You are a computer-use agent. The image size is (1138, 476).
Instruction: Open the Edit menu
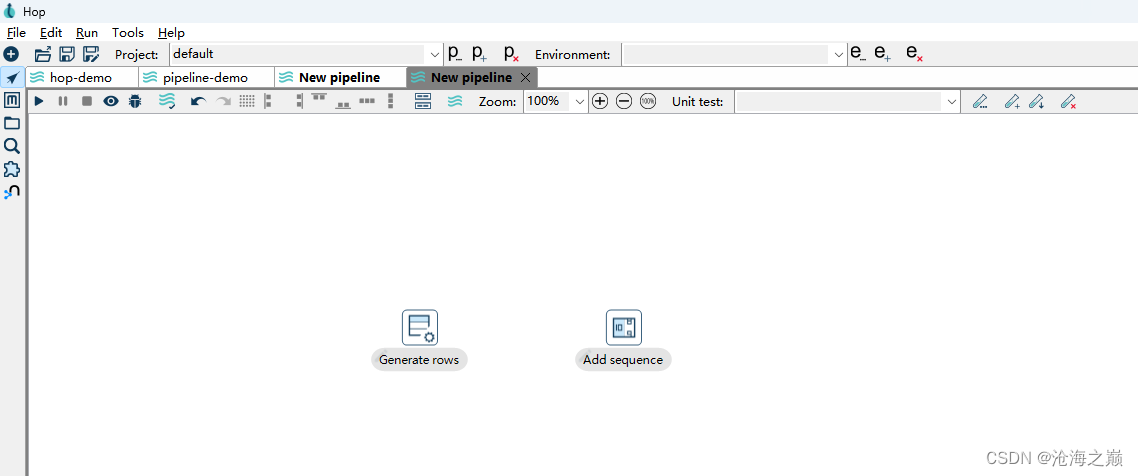pos(51,33)
